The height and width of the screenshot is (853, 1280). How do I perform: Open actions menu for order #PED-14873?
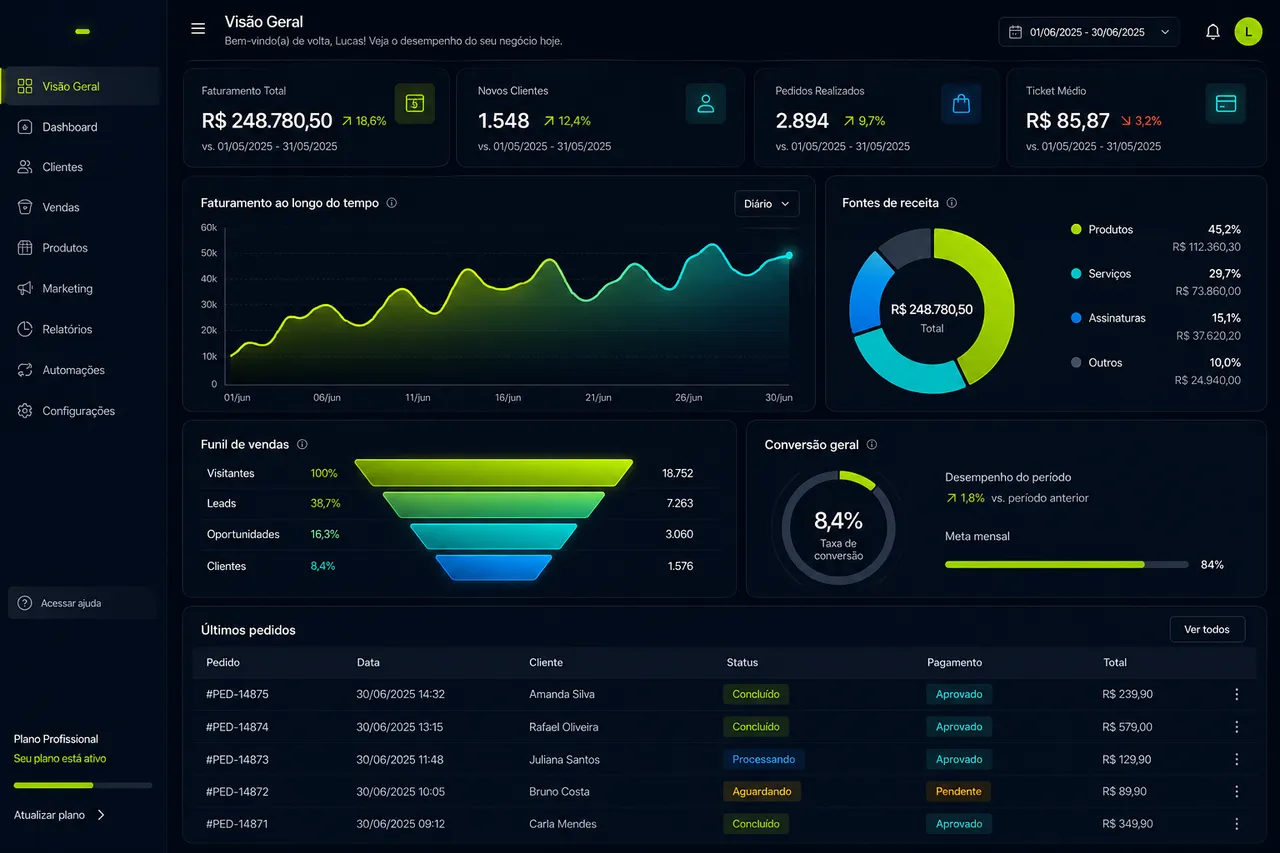1236,759
